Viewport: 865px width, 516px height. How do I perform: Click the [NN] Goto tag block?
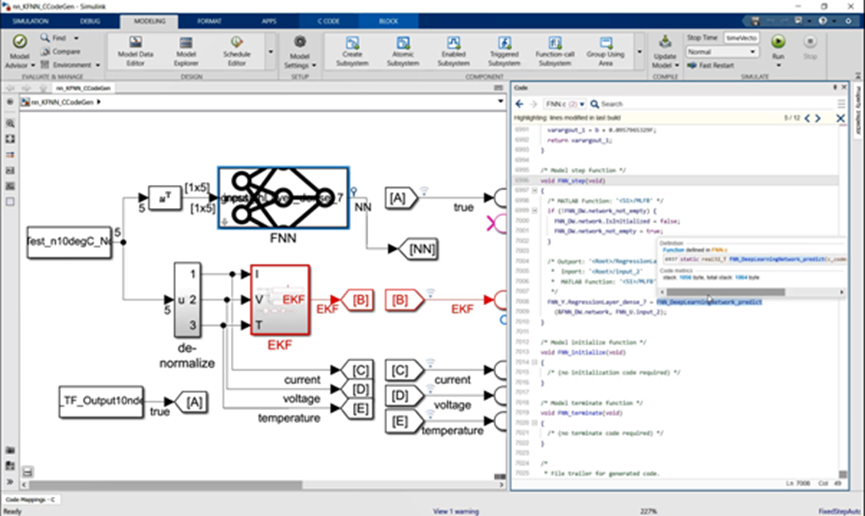click(417, 249)
